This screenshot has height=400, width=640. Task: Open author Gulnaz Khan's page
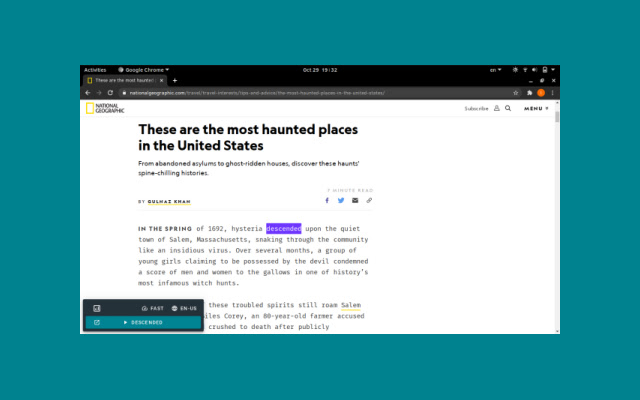(169, 202)
